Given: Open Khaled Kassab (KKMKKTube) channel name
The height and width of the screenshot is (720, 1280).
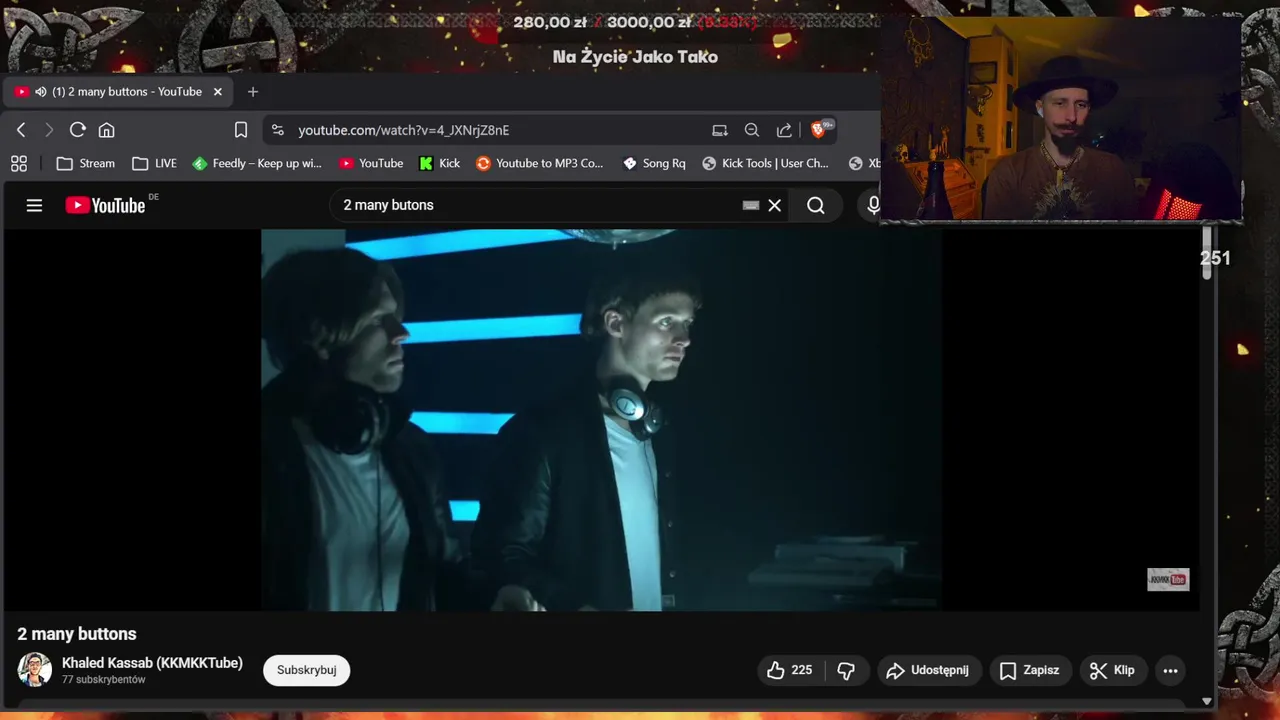Looking at the screenshot, I should (x=152, y=663).
